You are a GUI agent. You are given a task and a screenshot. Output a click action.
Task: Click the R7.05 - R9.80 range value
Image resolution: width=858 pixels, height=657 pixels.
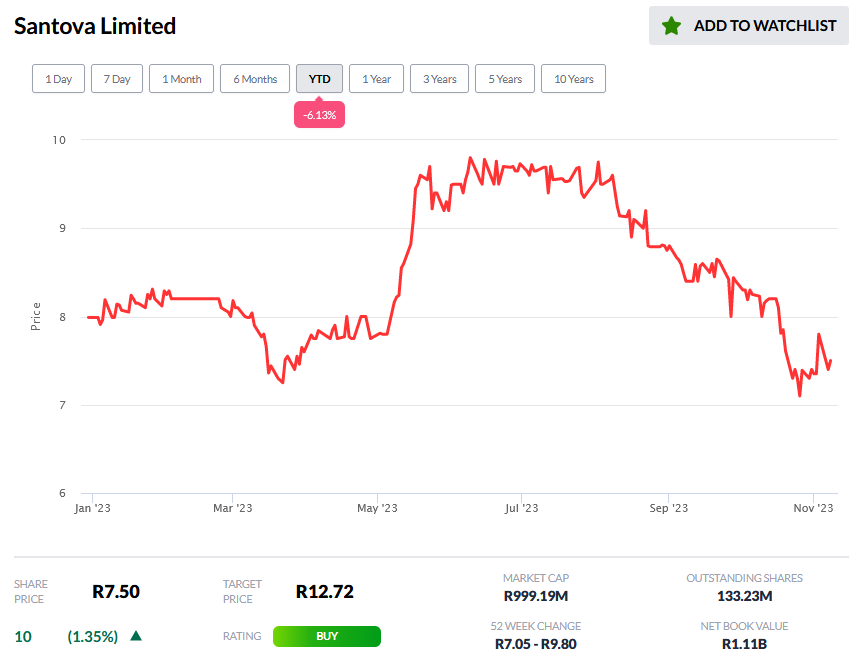[x=536, y=644]
